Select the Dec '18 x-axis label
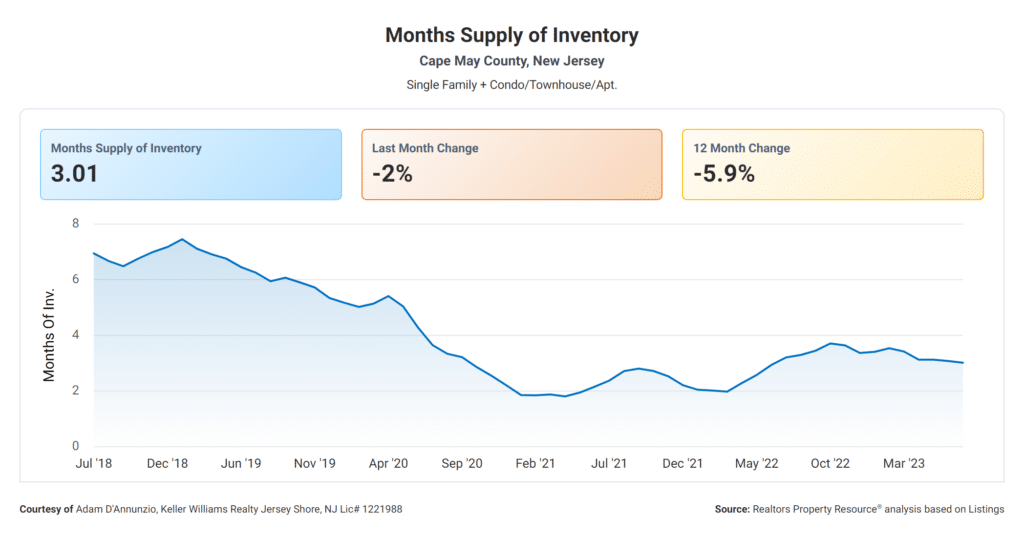This screenshot has height=537, width=1024. click(167, 464)
